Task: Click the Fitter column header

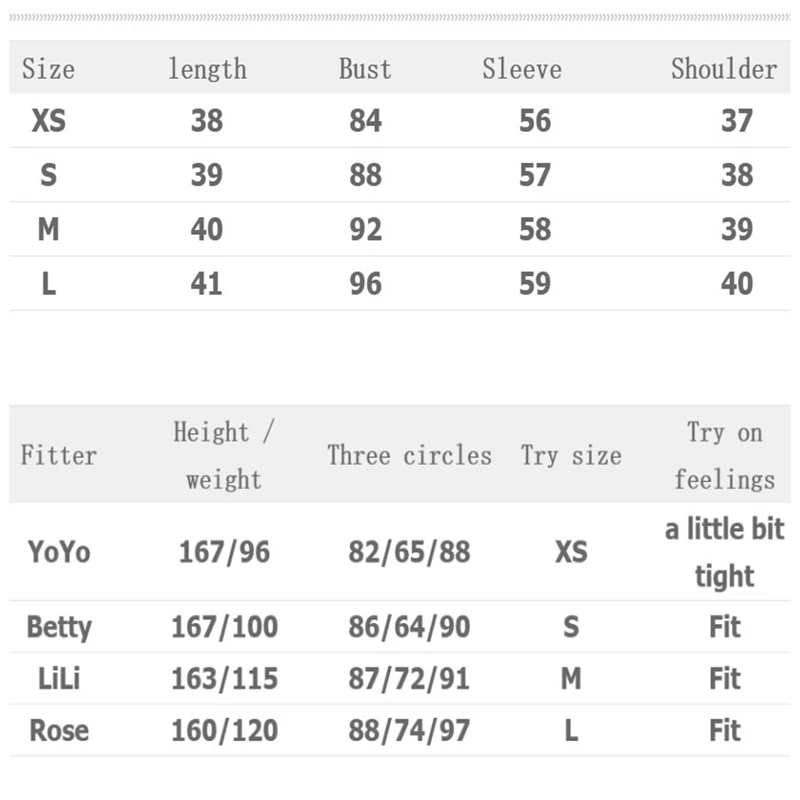Action: pyautogui.click(x=59, y=455)
